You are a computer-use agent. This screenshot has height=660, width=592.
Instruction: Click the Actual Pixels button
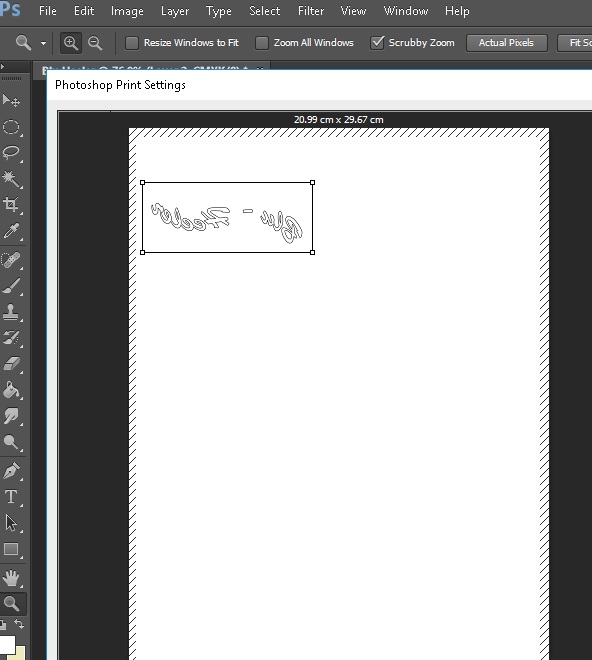(507, 43)
